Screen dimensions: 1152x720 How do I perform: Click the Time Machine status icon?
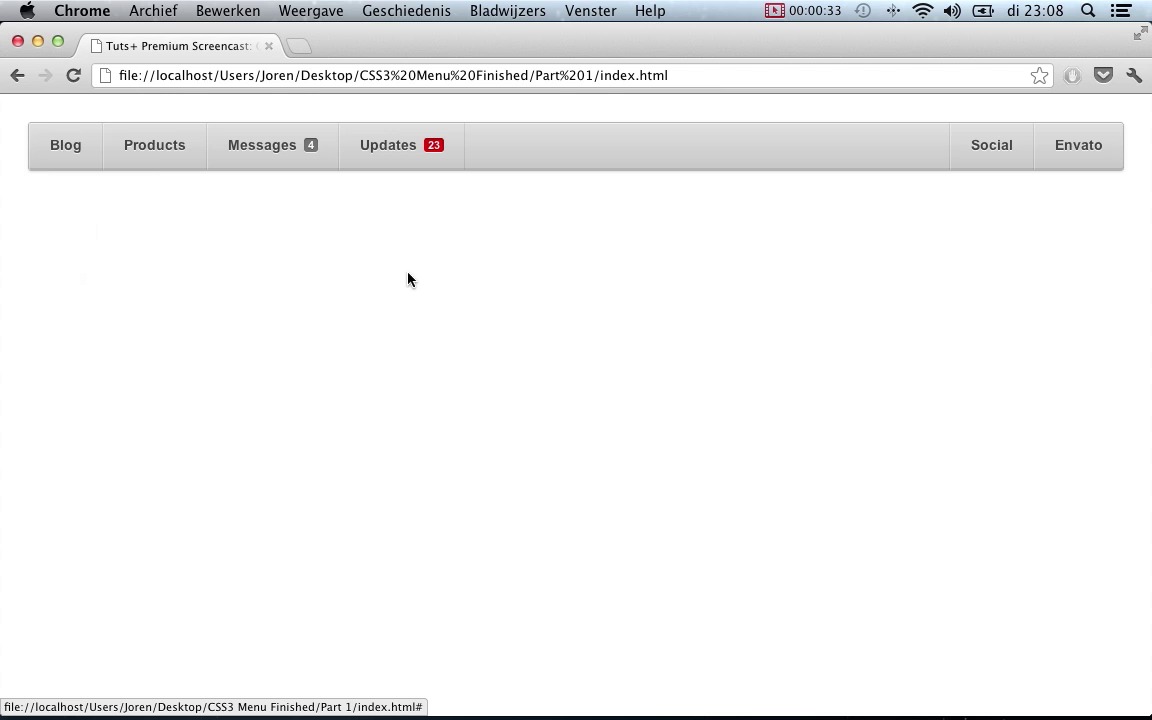pos(863,10)
